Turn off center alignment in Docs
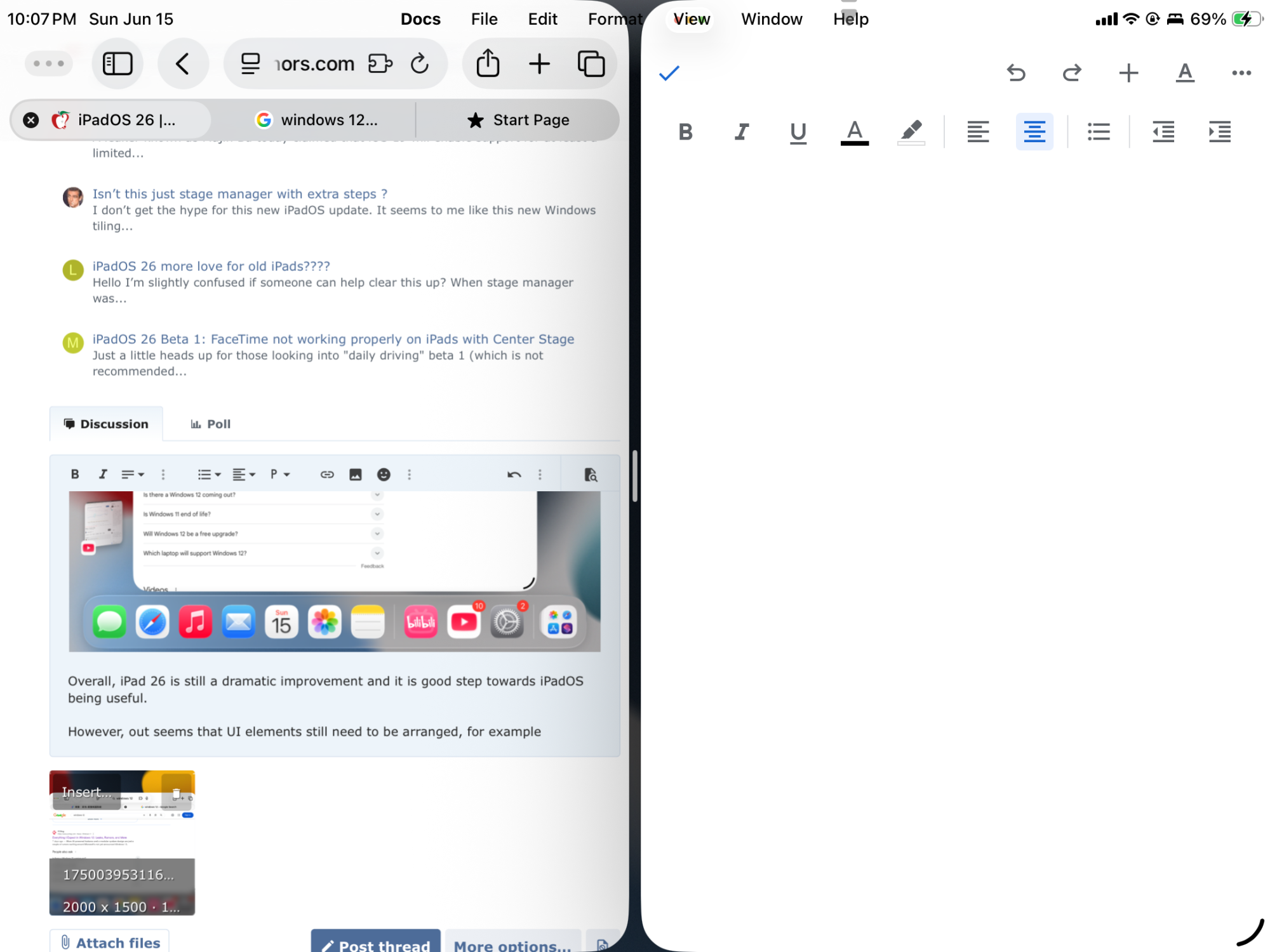This screenshot has width=1270, height=952. tap(1034, 132)
